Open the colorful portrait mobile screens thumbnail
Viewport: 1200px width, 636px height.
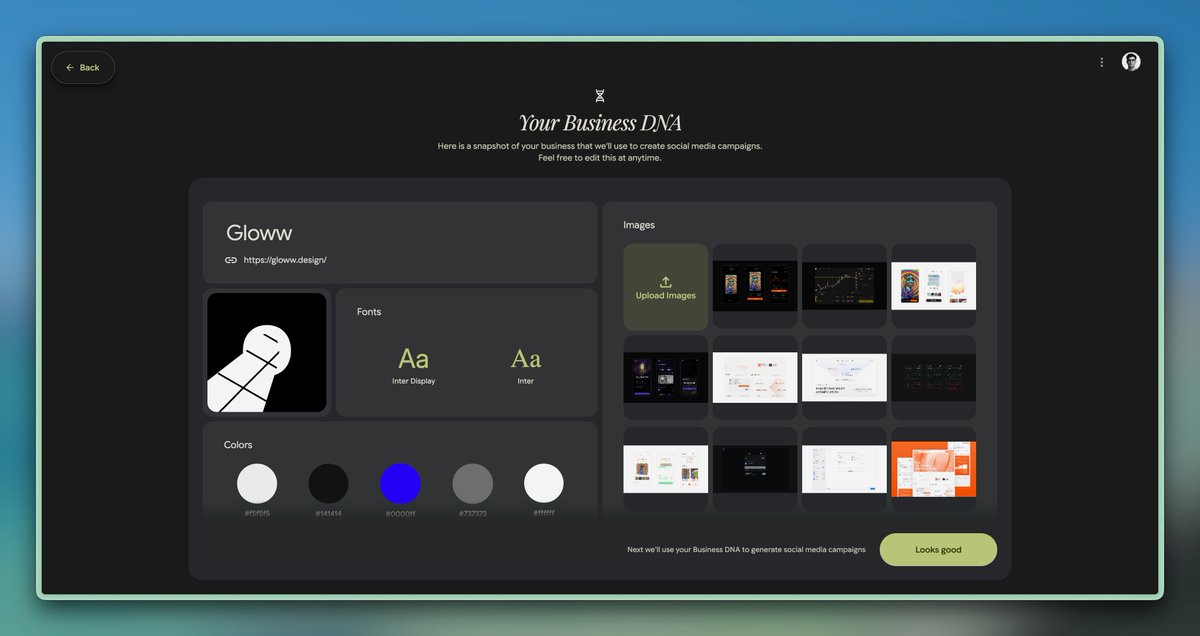coord(934,287)
